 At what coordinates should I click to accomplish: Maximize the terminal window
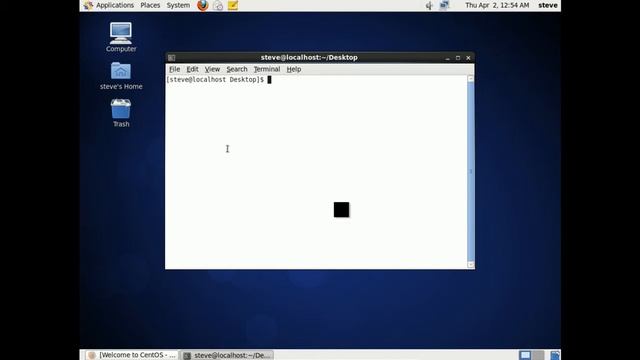click(x=458, y=58)
